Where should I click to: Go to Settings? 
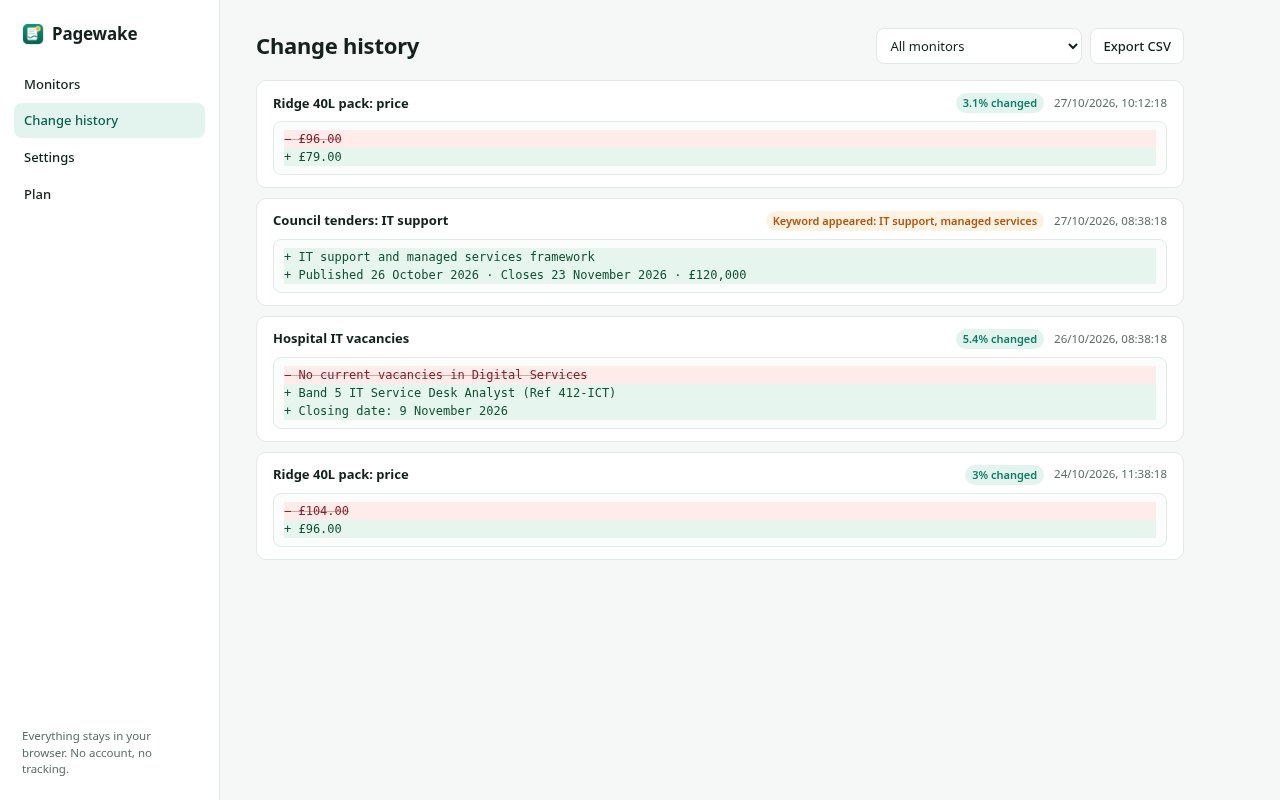coord(109,157)
